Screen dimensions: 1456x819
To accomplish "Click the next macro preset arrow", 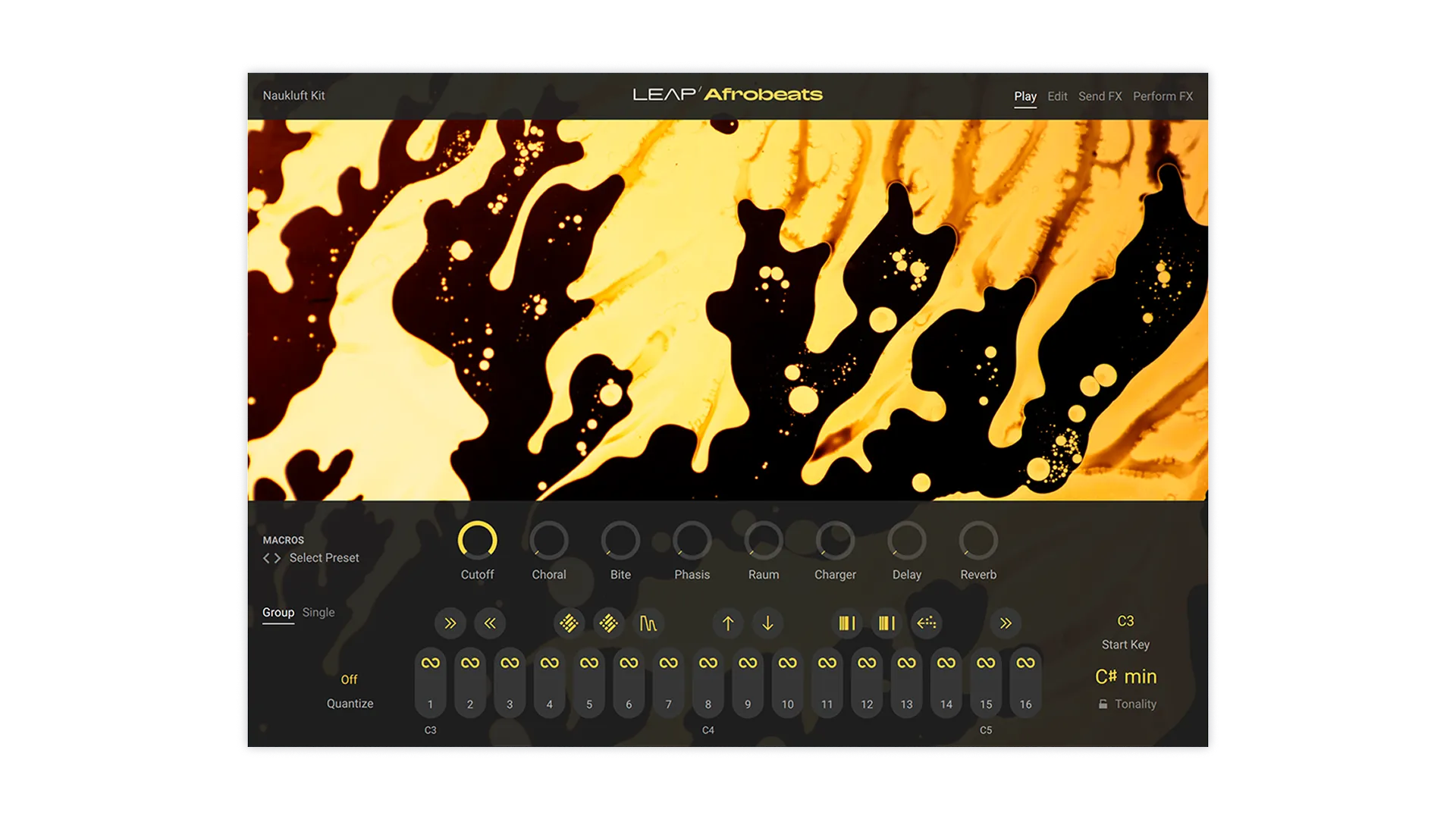I will pos(278,558).
